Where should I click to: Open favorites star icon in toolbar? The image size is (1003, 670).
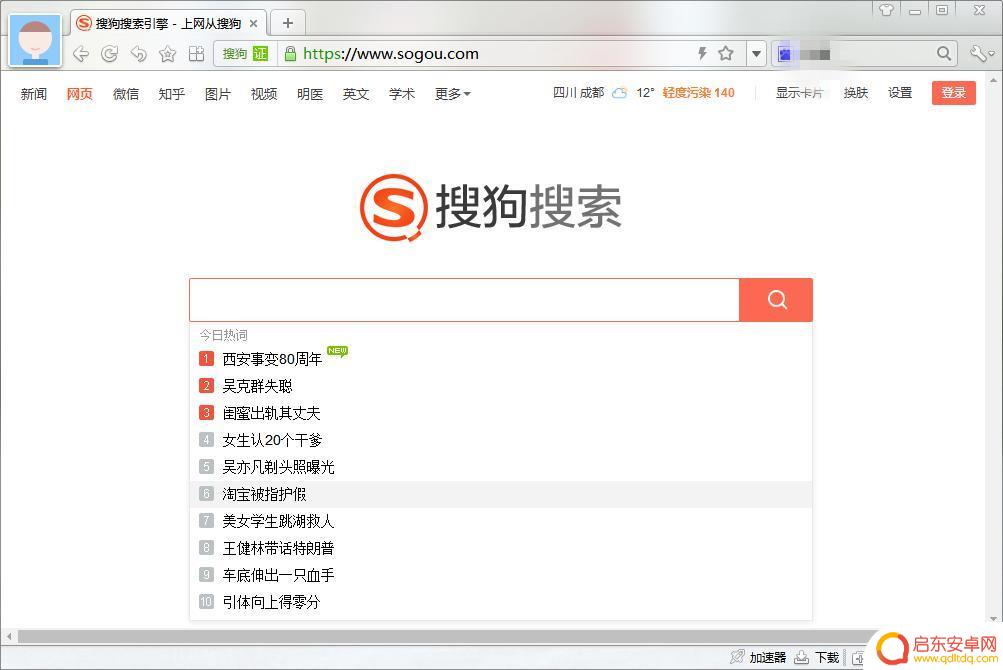(x=168, y=54)
